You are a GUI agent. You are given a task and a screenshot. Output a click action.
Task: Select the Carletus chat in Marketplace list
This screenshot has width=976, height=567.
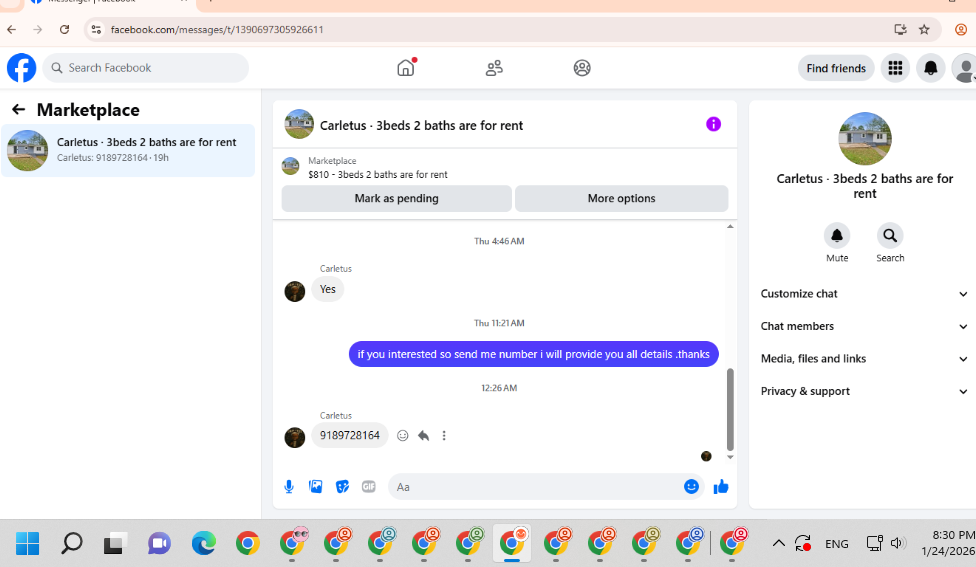(x=128, y=150)
